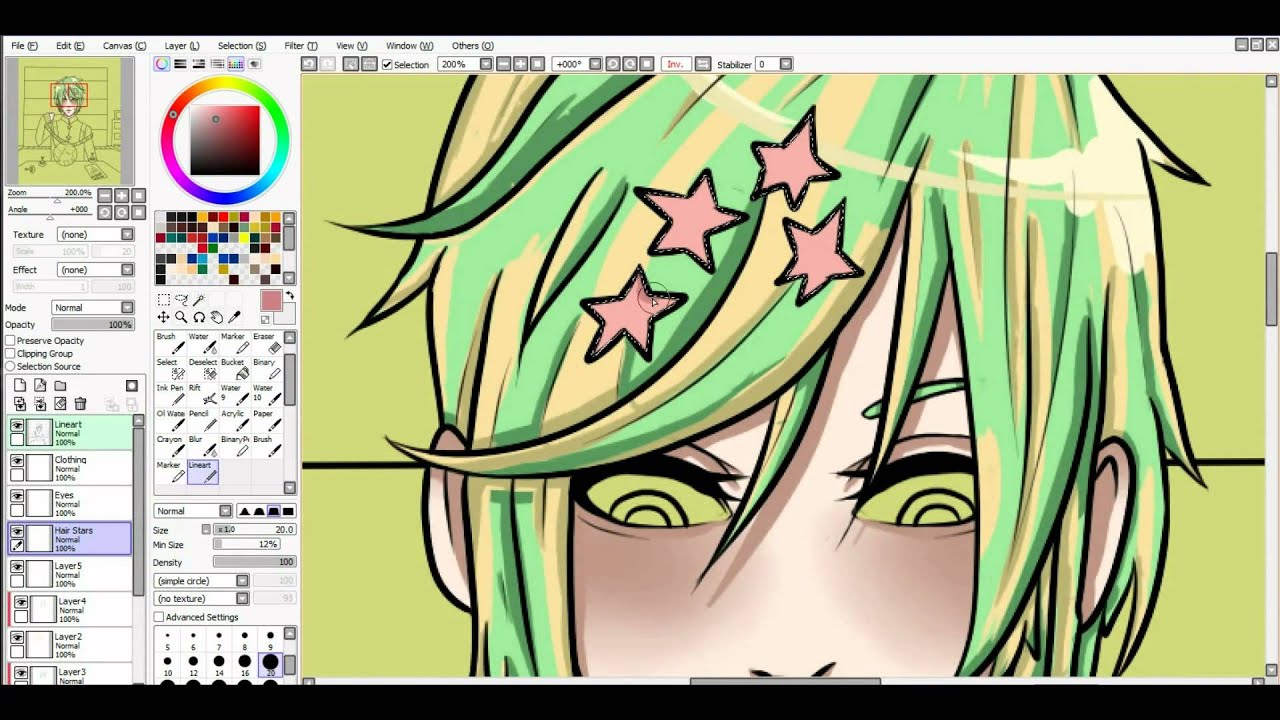Select brush size preset 10

167,666
